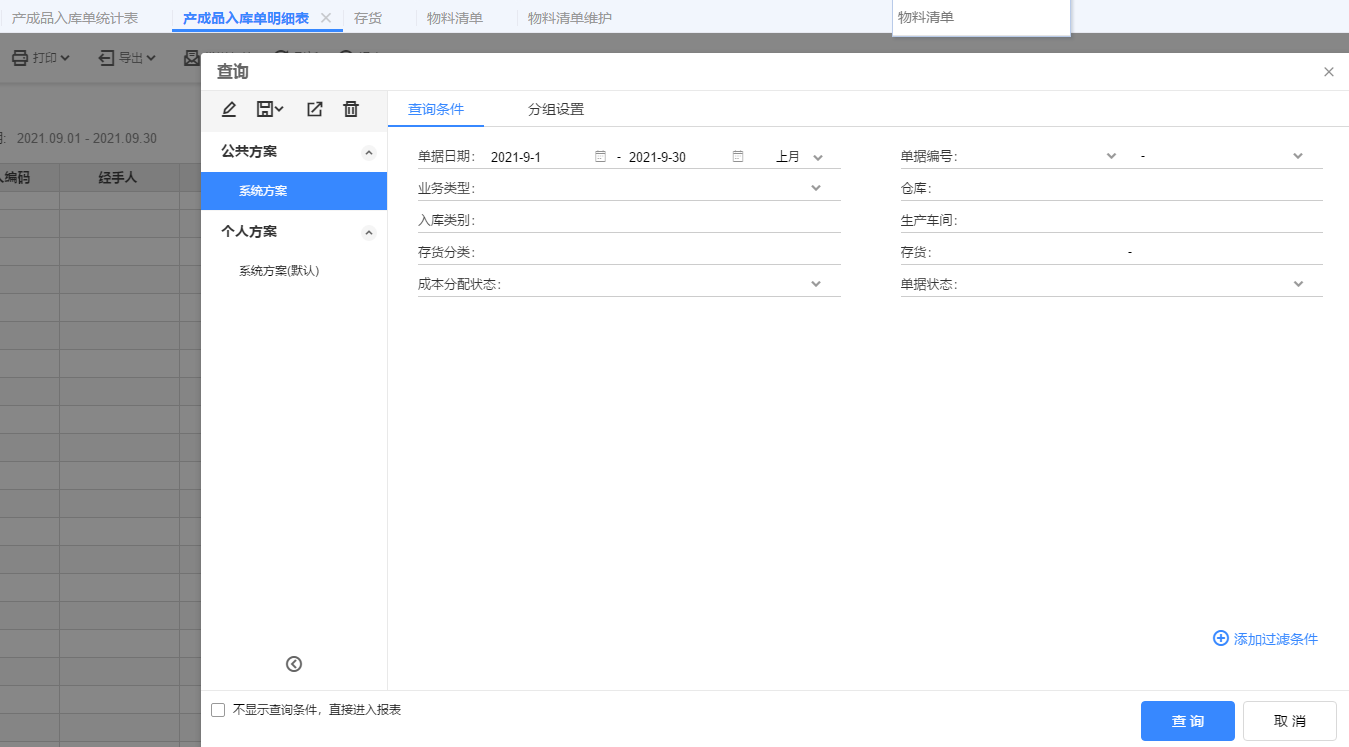This screenshot has width=1349, height=747.
Task: Open the 产成品入库单统计表 tab
Action: click(75, 18)
